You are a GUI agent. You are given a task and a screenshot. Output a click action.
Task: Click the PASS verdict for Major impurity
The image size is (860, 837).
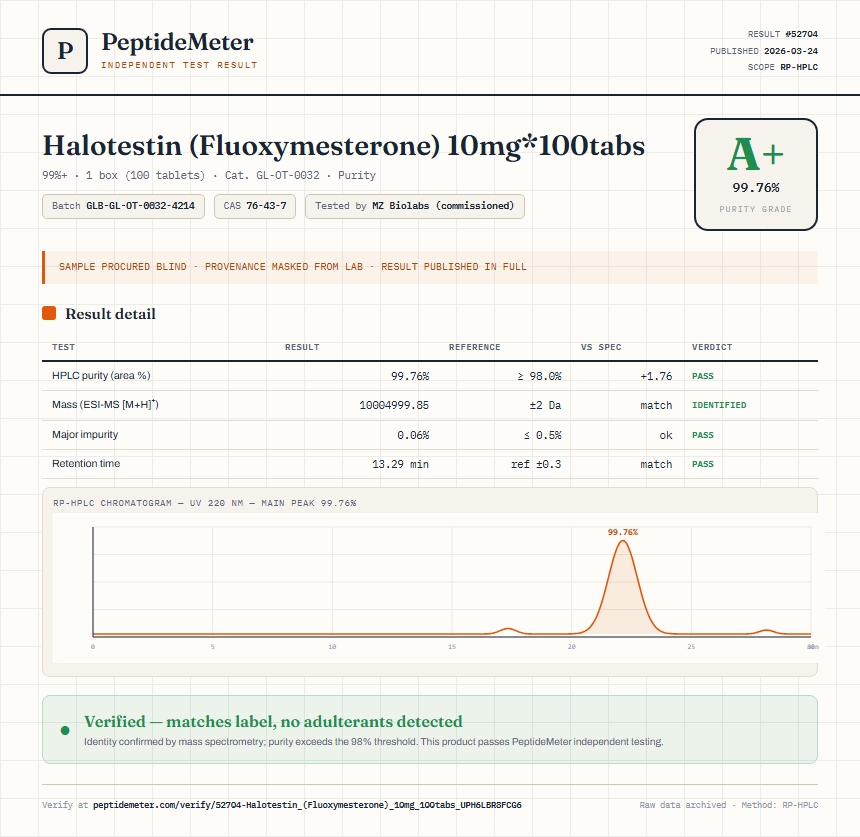tap(703, 435)
